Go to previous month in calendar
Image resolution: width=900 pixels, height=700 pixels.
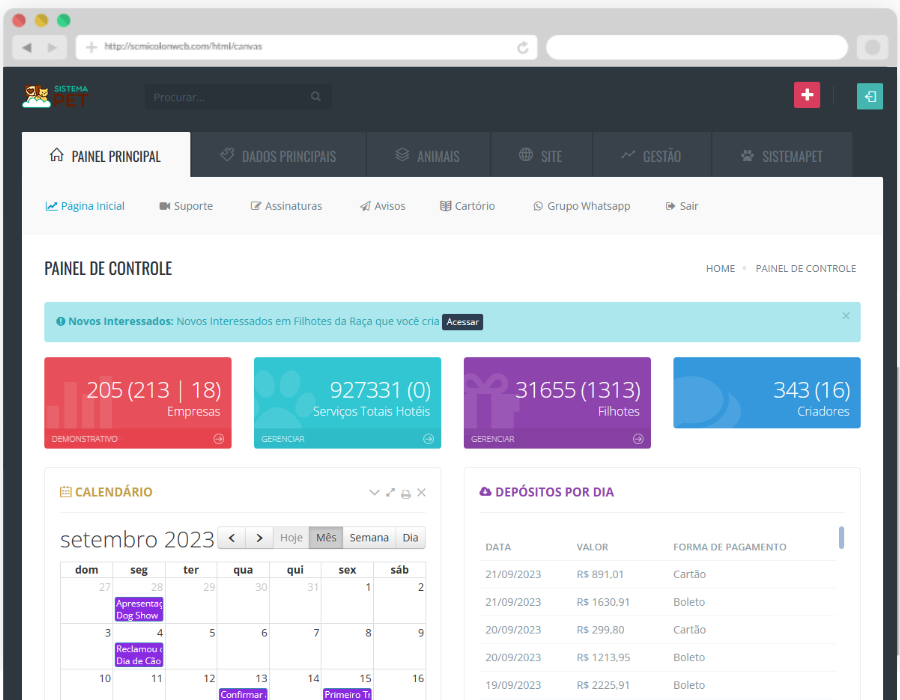tap(232, 538)
